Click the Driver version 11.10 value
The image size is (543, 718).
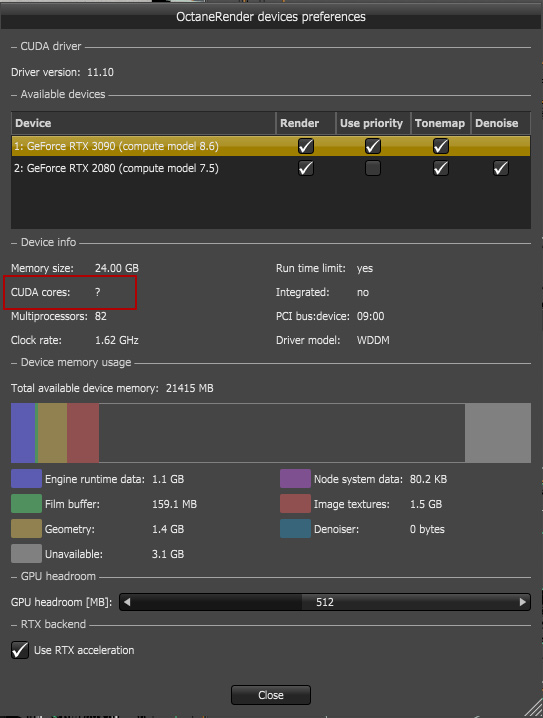100,72
